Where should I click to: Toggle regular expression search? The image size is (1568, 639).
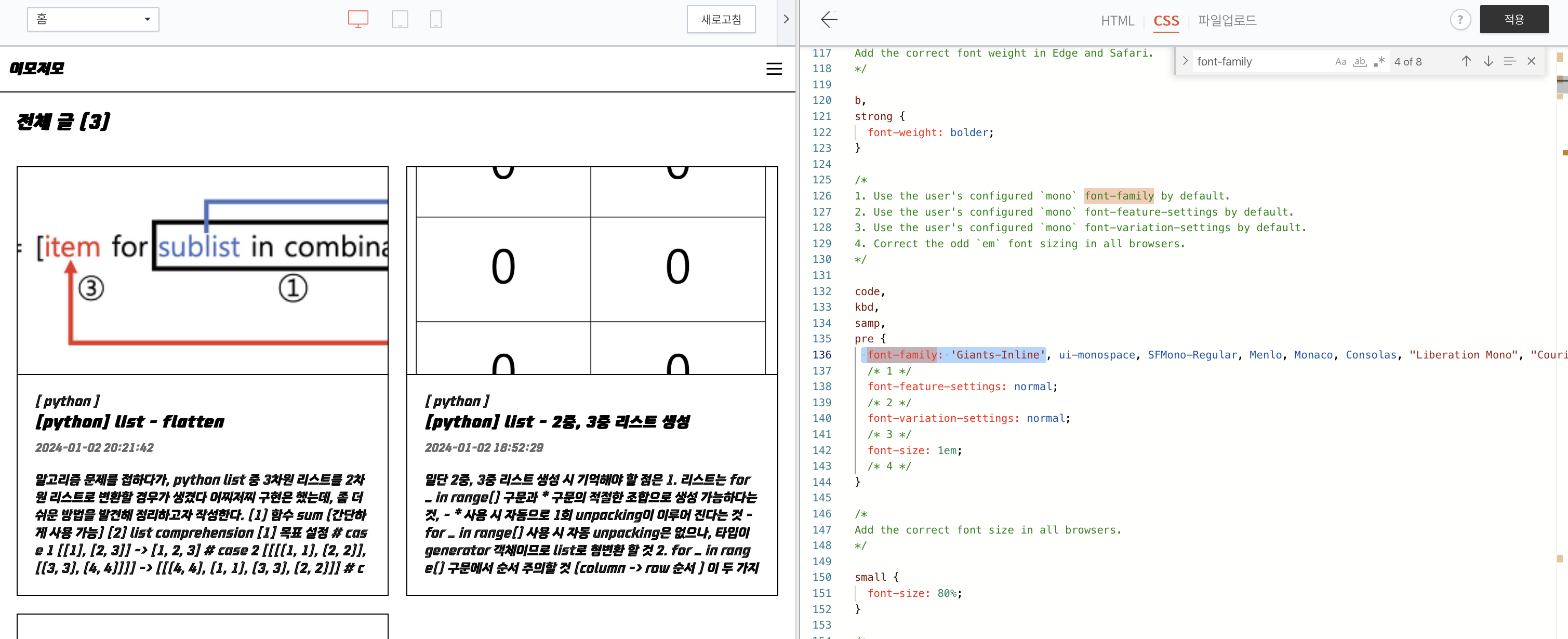1379,61
